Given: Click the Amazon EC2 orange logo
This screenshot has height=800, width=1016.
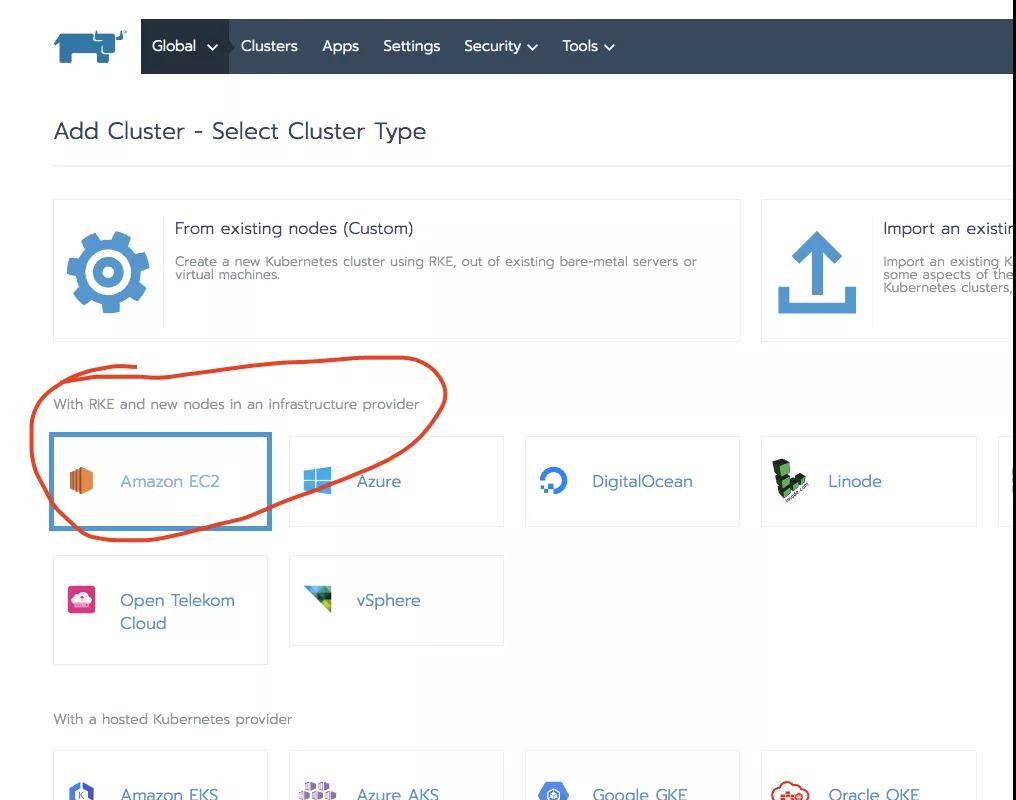Looking at the screenshot, I should (x=82, y=481).
